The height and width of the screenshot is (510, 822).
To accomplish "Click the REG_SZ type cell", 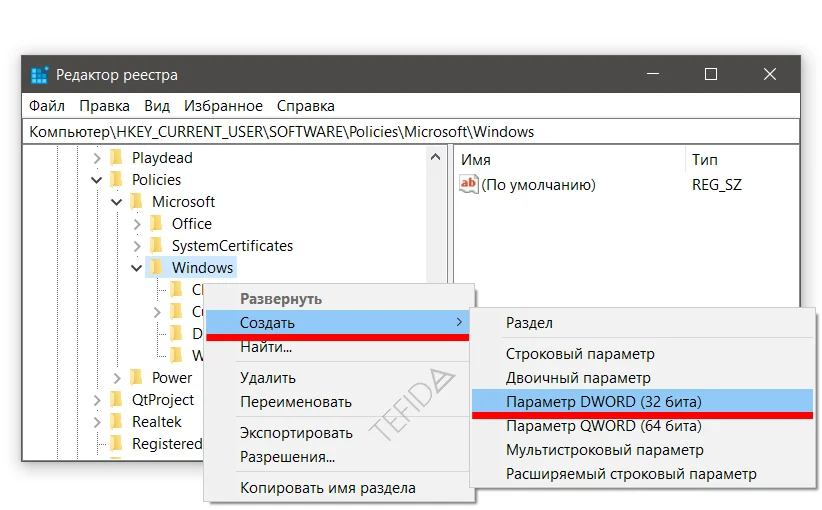I will 717,185.
